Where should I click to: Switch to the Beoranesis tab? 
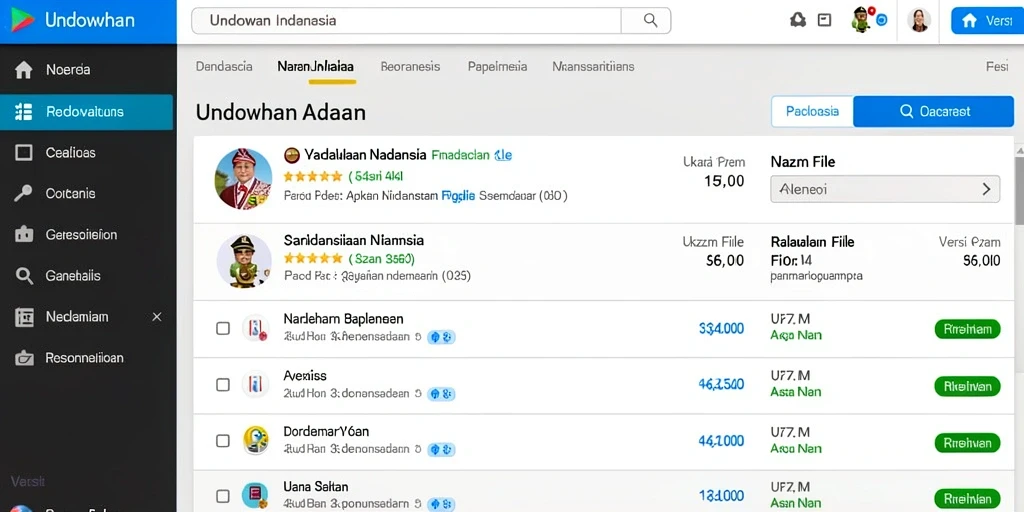pyautogui.click(x=410, y=67)
